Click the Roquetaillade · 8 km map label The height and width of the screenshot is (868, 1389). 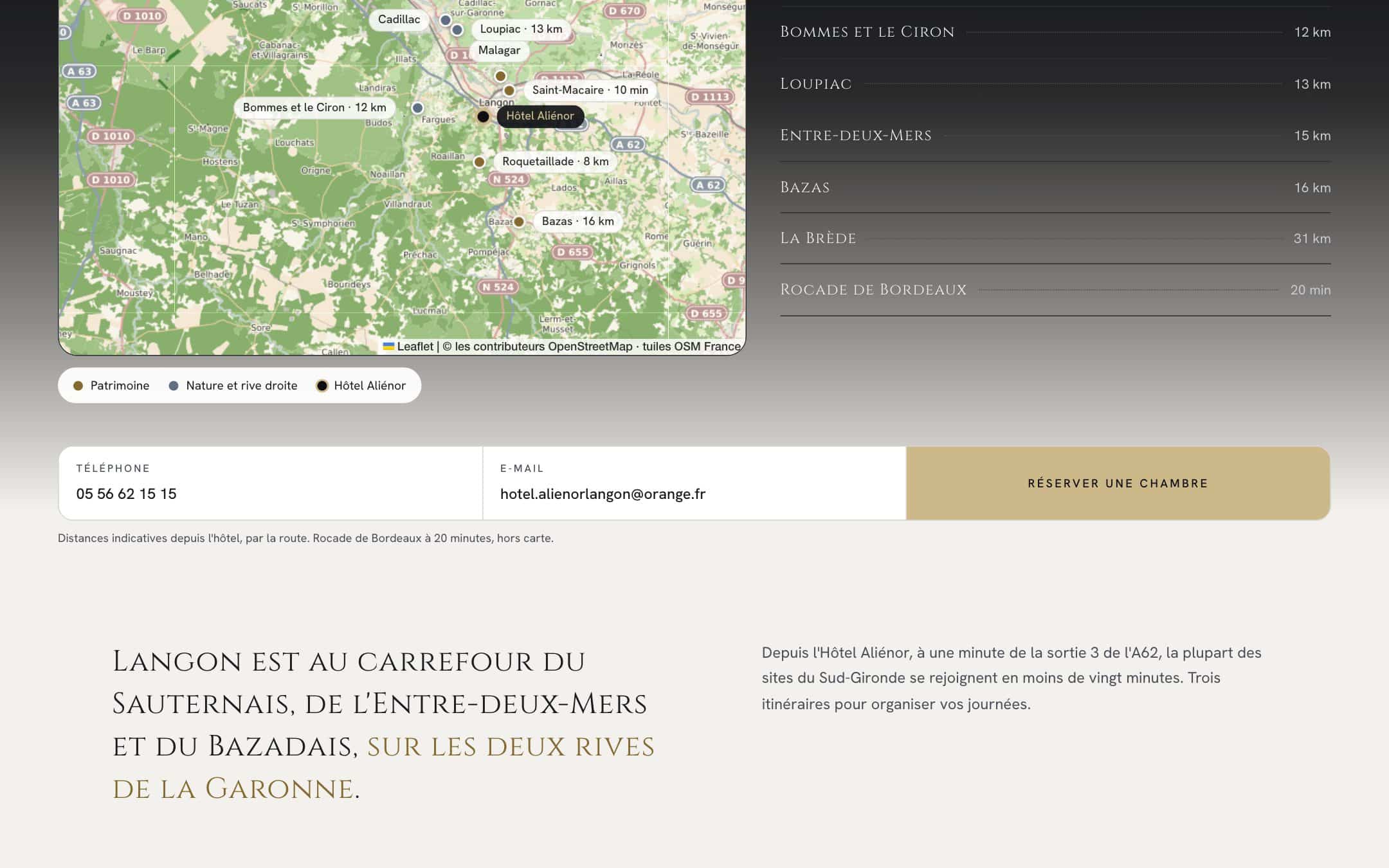coord(556,161)
